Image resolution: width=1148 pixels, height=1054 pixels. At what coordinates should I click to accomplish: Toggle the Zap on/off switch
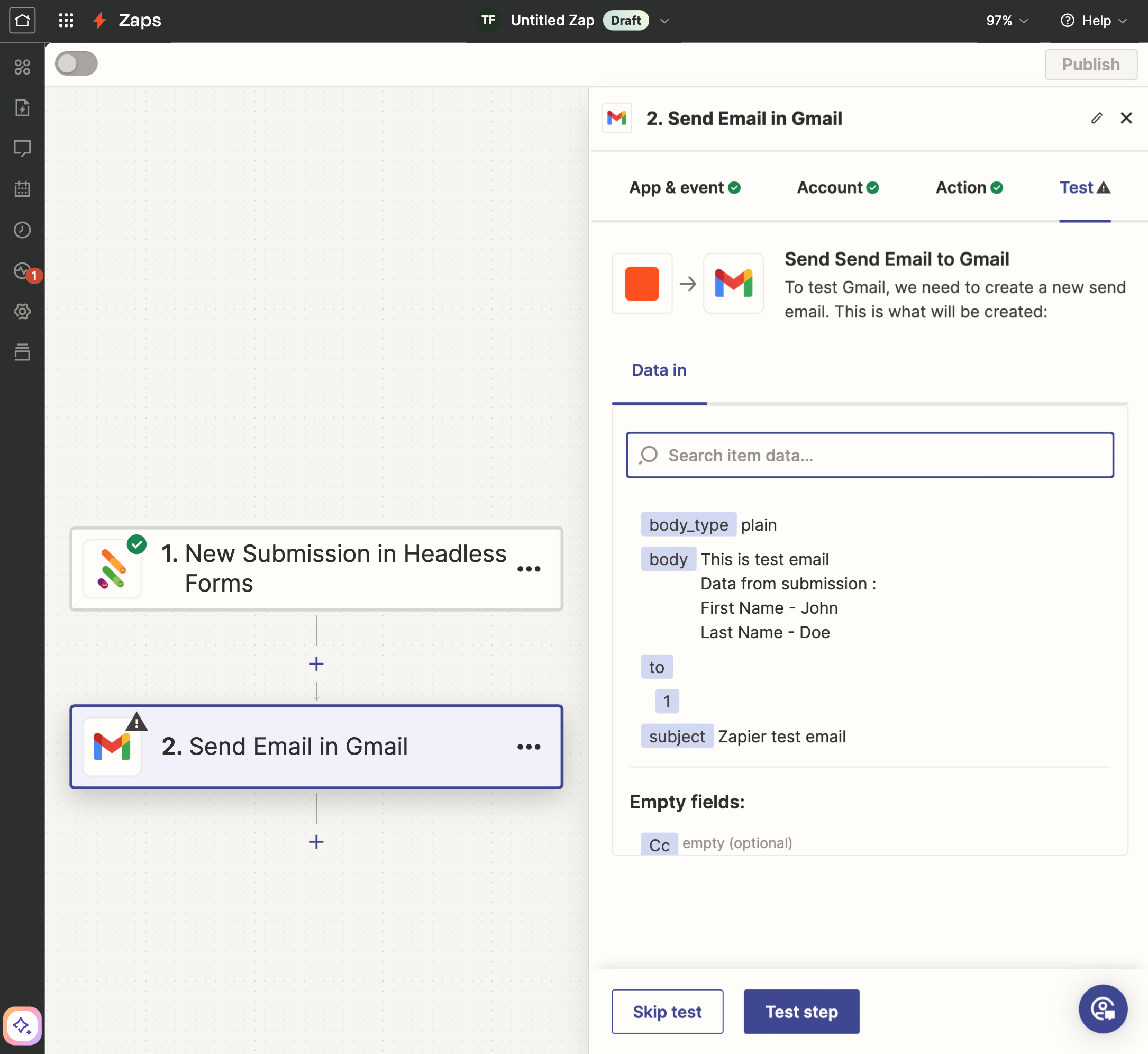coord(77,64)
